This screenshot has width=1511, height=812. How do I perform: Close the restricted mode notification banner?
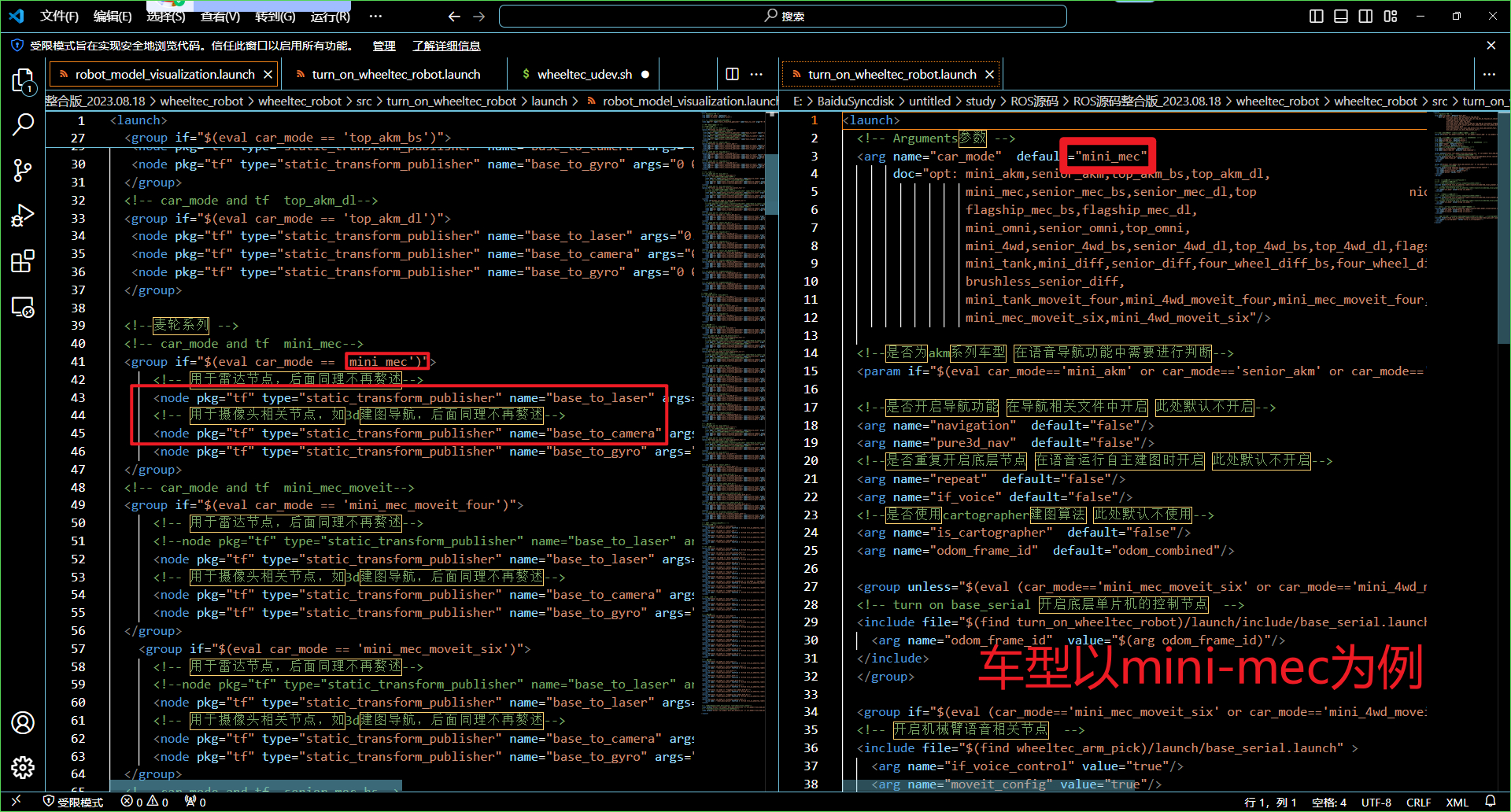pos(1491,46)
